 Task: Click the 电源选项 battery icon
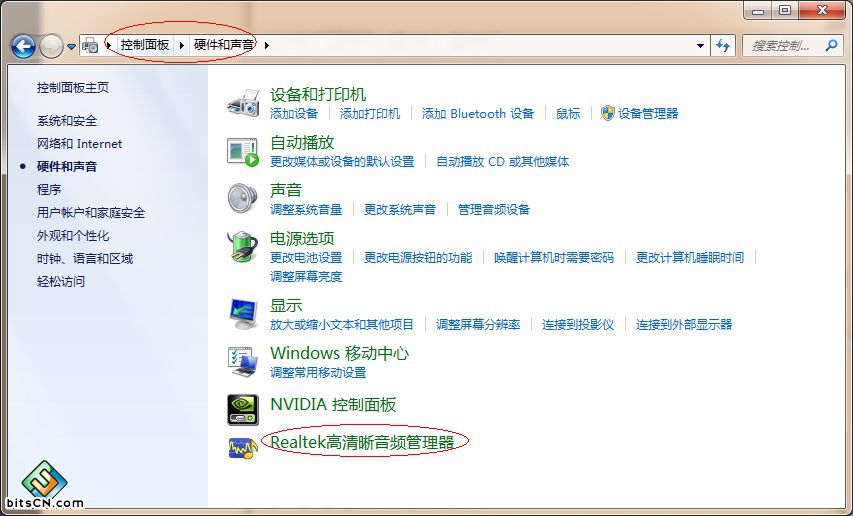tap(243, 247)
